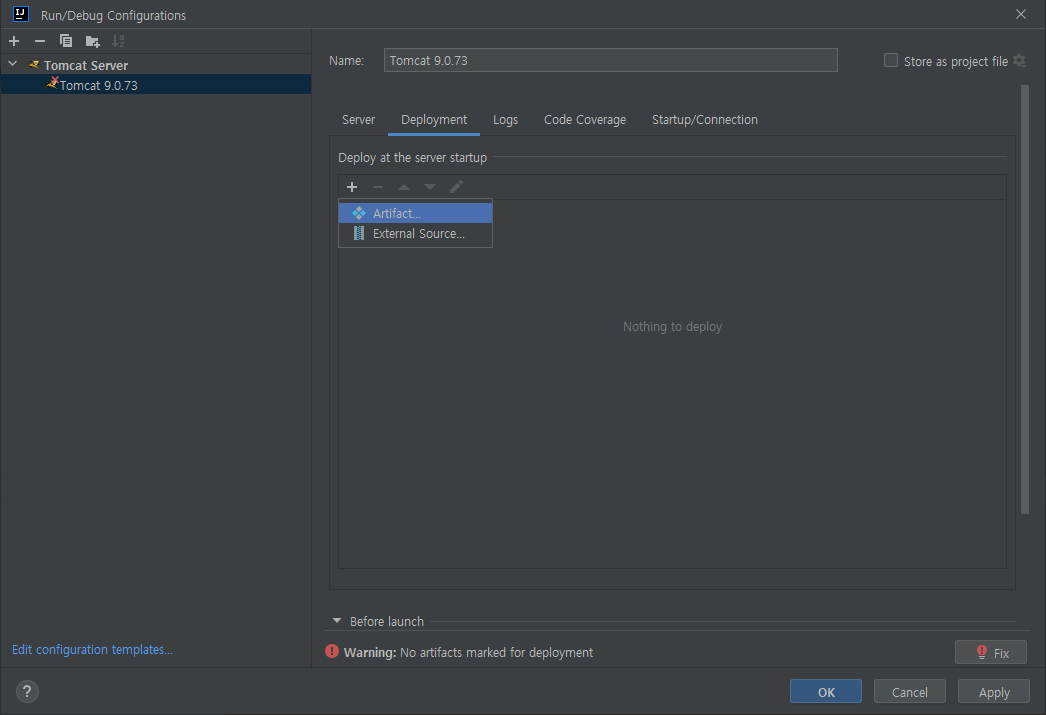Click the vertical scrollbar of settings panel
This screenshot has height=715, width=1046.
coord(1025,299)
